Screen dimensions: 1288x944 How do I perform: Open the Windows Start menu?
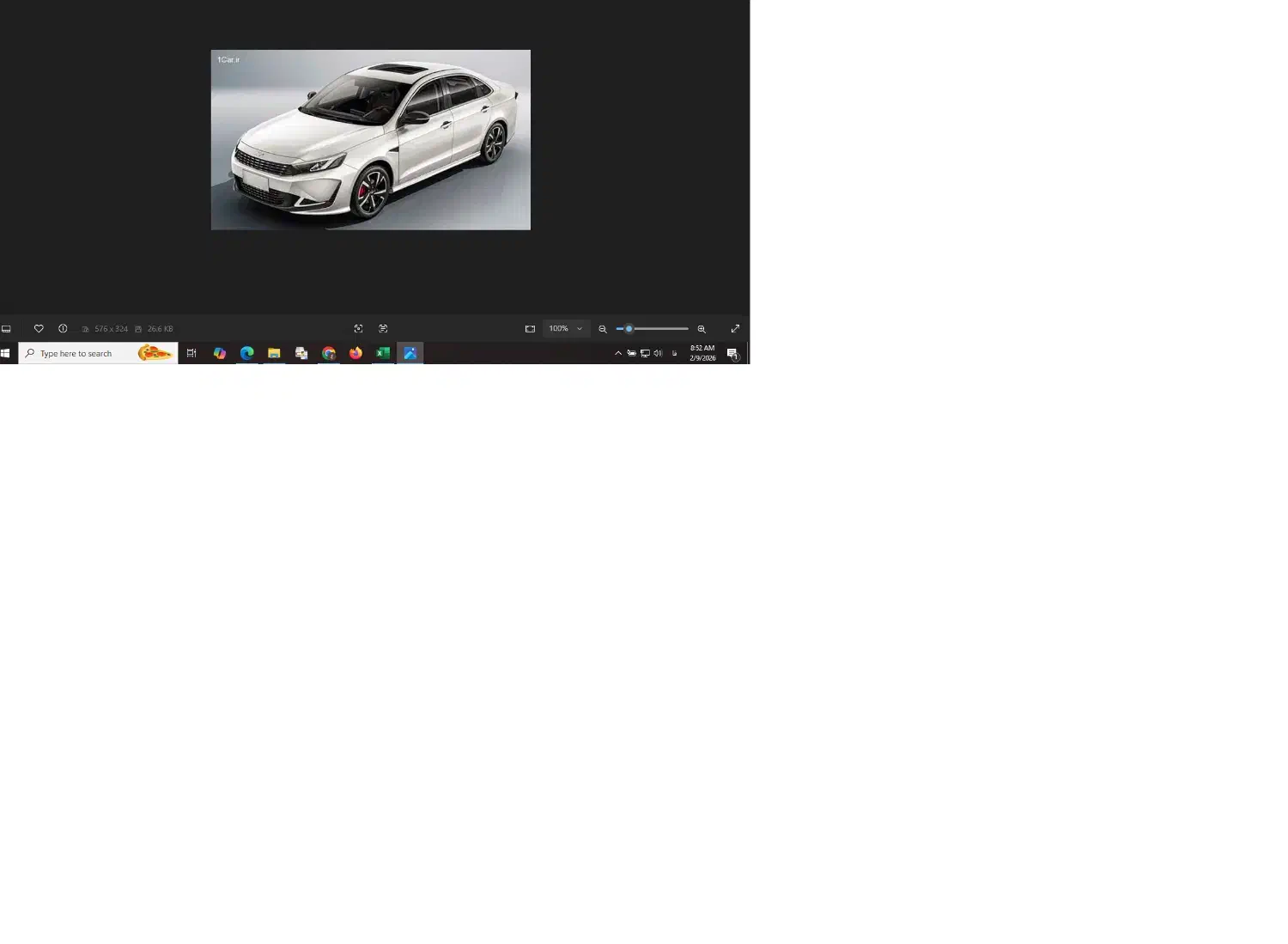point(5,353)
